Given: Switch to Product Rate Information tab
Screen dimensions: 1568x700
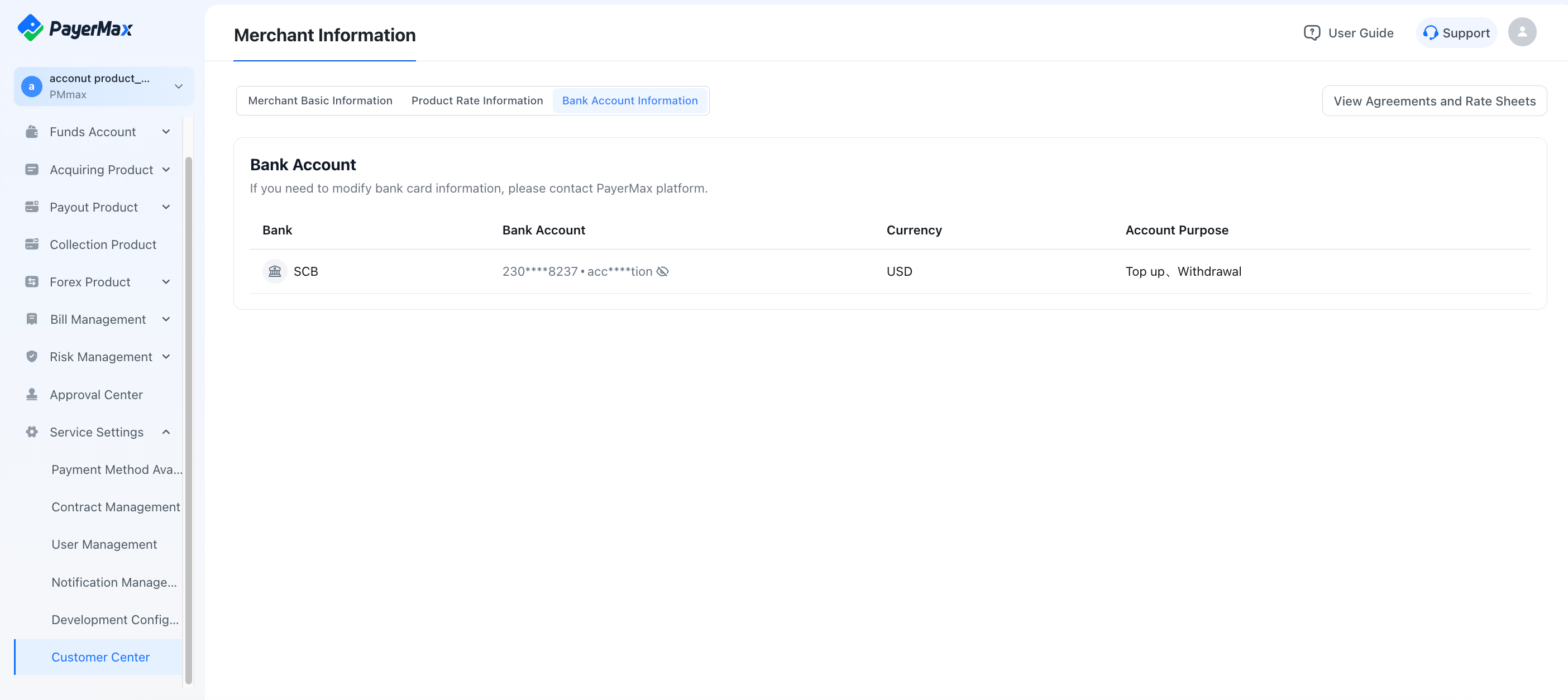Looking at the screenshot, I should 477,100.
